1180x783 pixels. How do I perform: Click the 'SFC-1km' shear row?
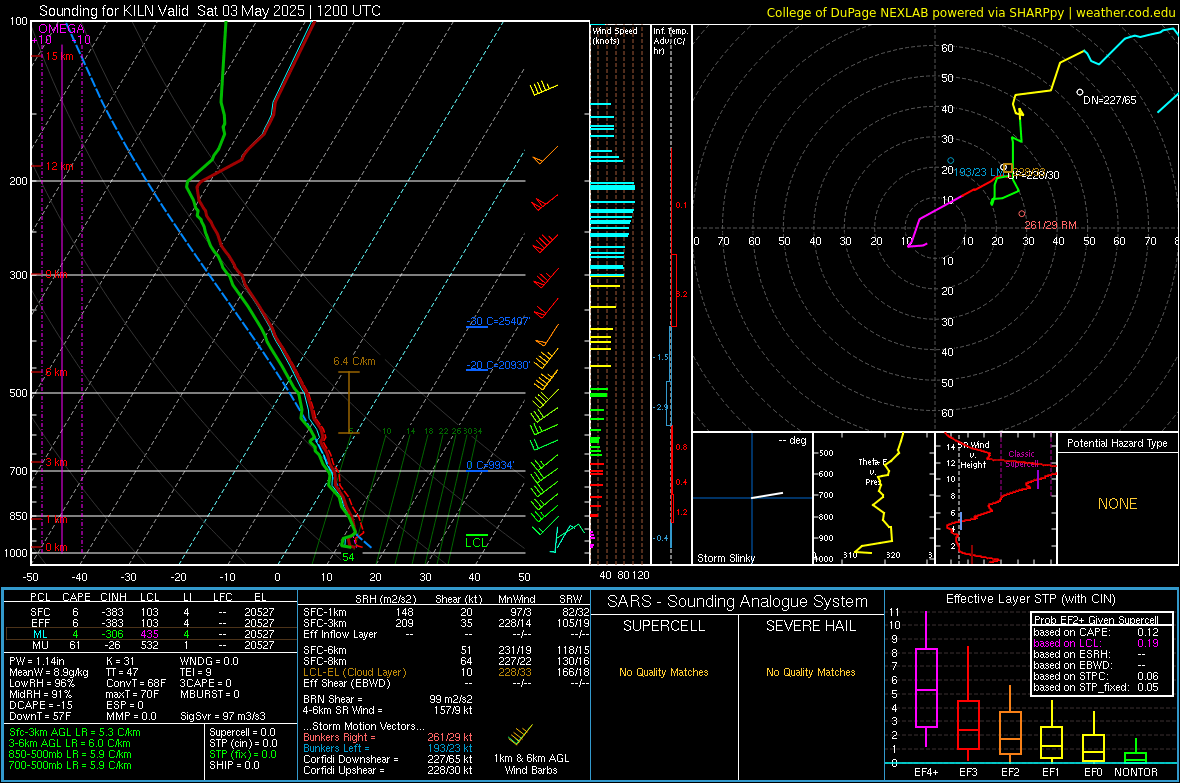[x=446, y=612]
